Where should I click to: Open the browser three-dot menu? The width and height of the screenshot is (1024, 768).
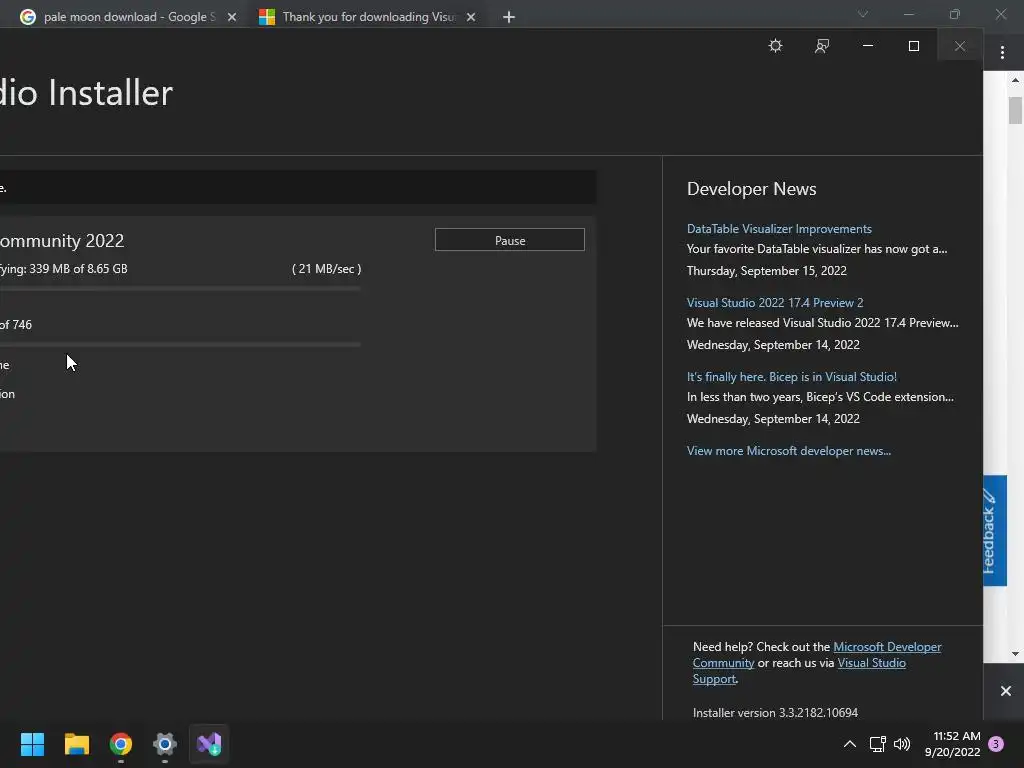(1002, 52)
